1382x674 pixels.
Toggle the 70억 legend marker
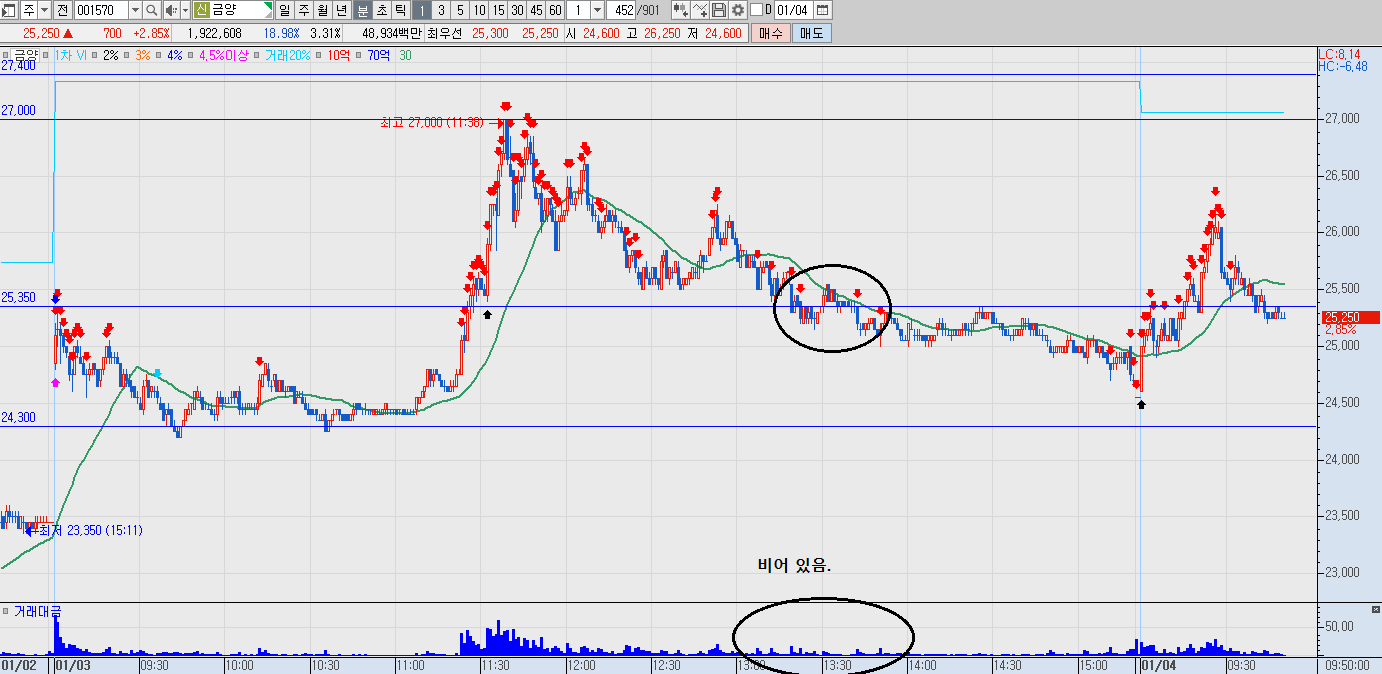(359, 54)
